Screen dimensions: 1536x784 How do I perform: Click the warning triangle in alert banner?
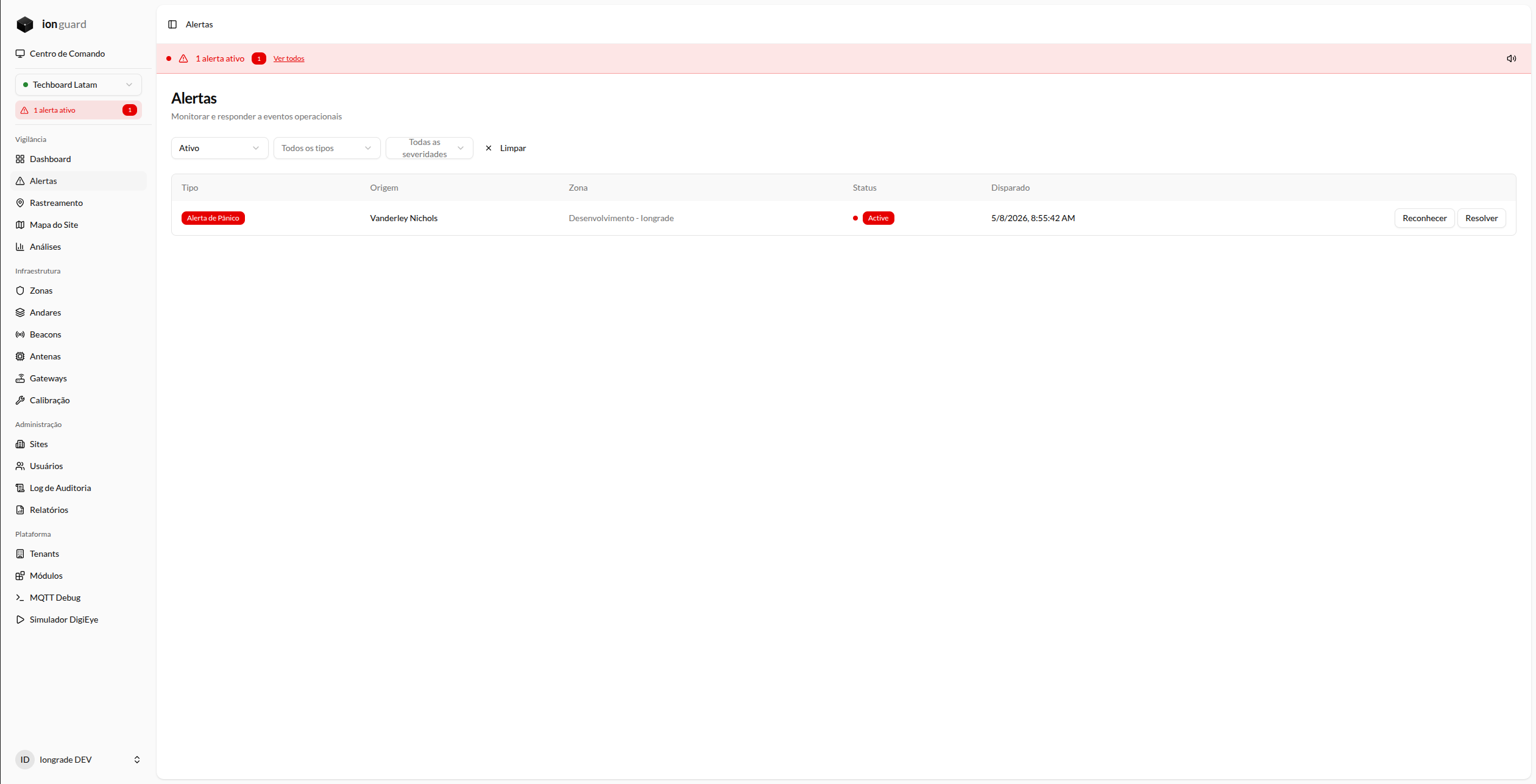183,58
